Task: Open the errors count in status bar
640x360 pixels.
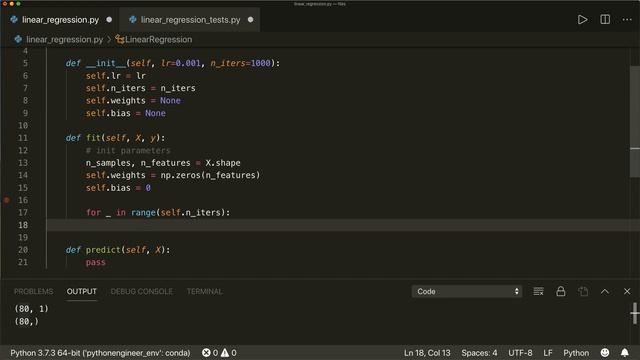Action: pyautogui.click(x=210, y=353)
